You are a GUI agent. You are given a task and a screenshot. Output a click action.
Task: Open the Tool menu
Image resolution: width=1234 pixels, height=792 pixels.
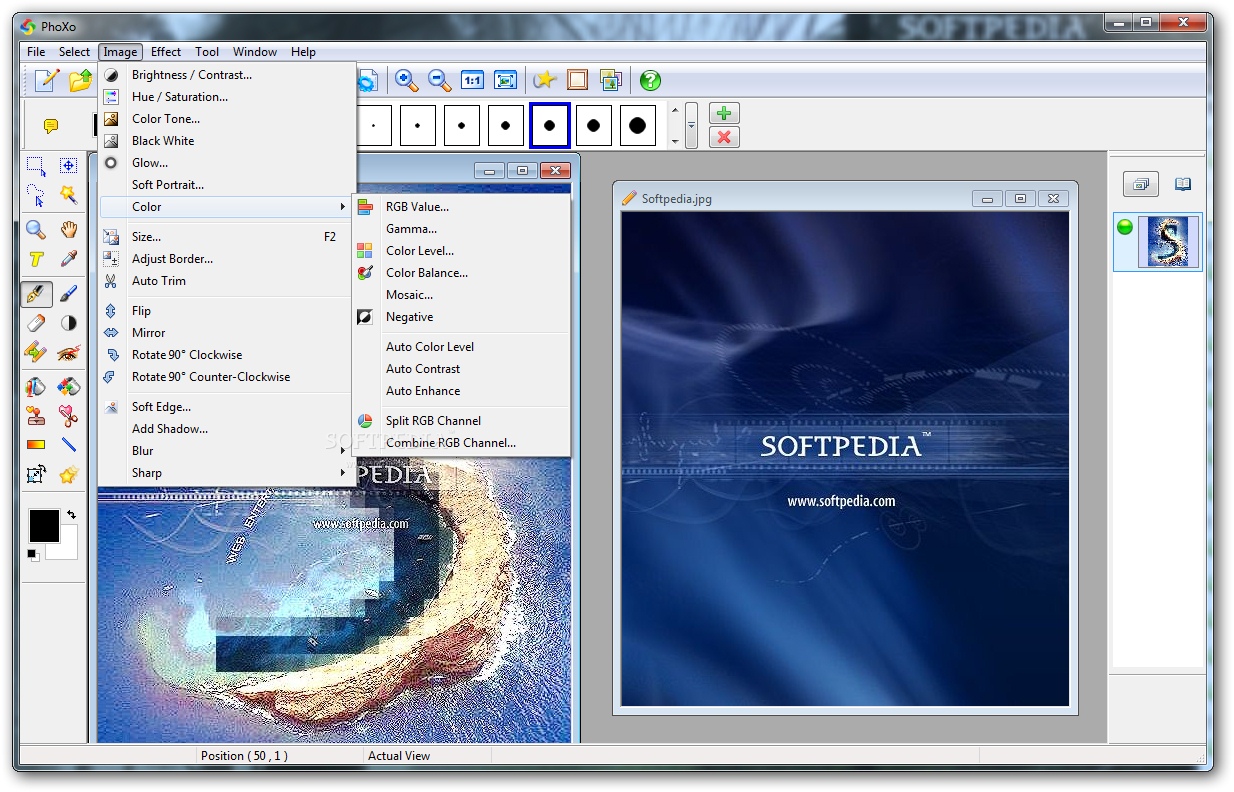207,52
